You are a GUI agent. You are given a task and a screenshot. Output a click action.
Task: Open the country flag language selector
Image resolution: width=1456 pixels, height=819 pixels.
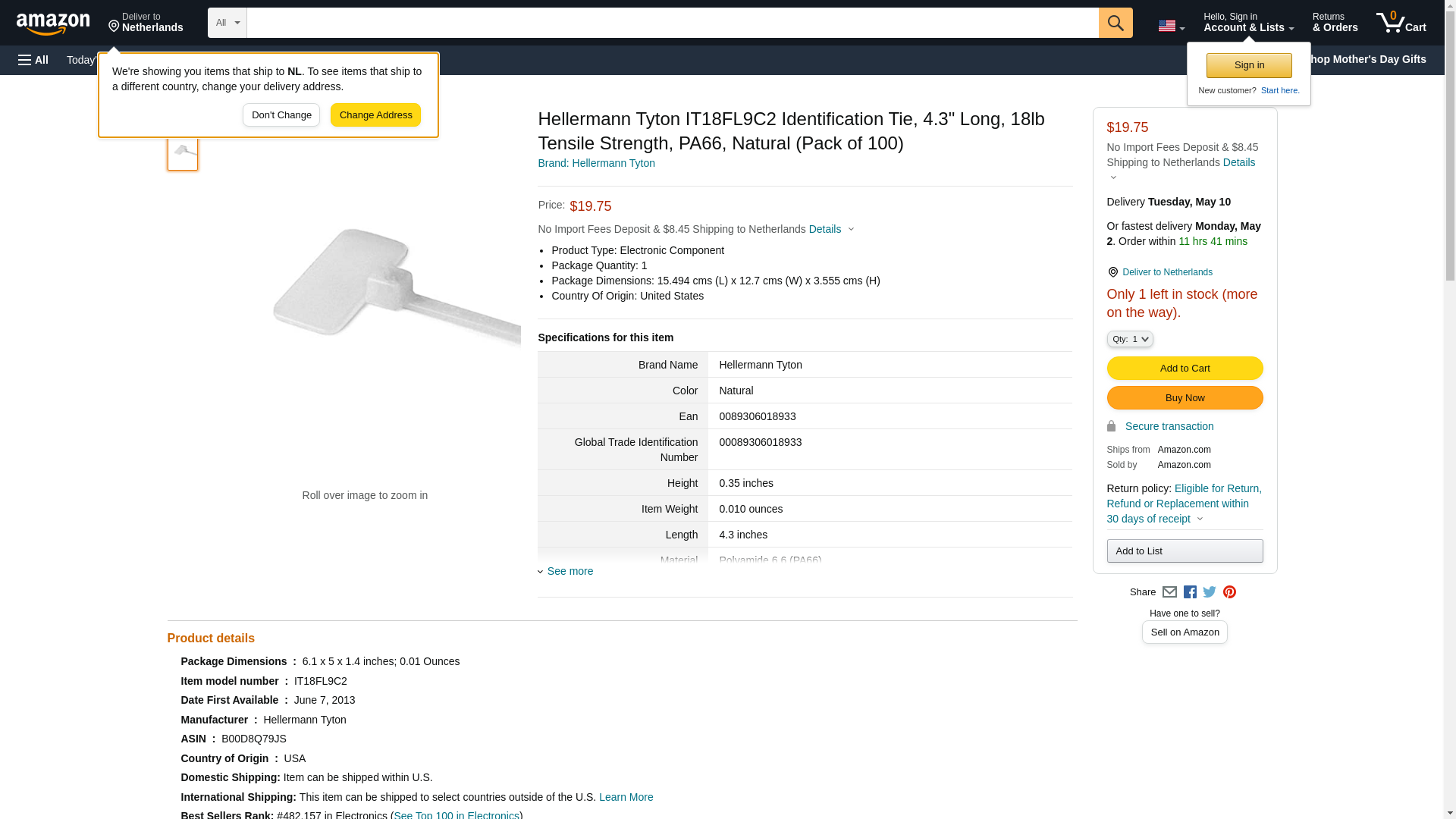pyautogui.click(x=1171, y=26)
